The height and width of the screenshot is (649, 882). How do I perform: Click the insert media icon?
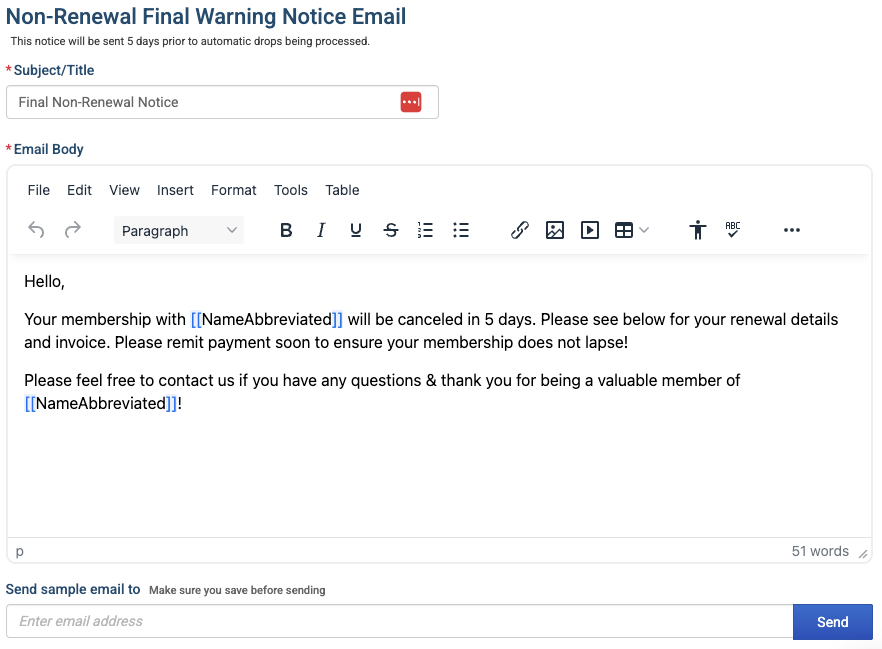[x=590, y=230]
